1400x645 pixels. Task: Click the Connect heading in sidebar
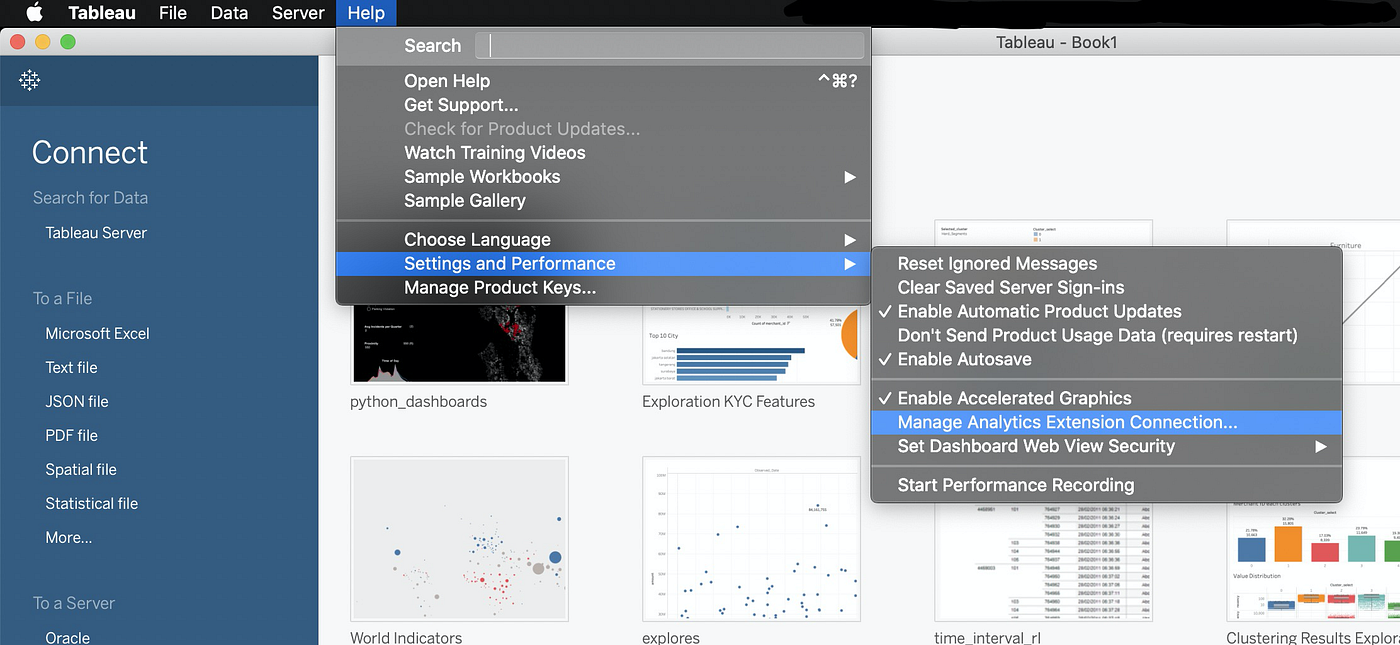(90, 152)
